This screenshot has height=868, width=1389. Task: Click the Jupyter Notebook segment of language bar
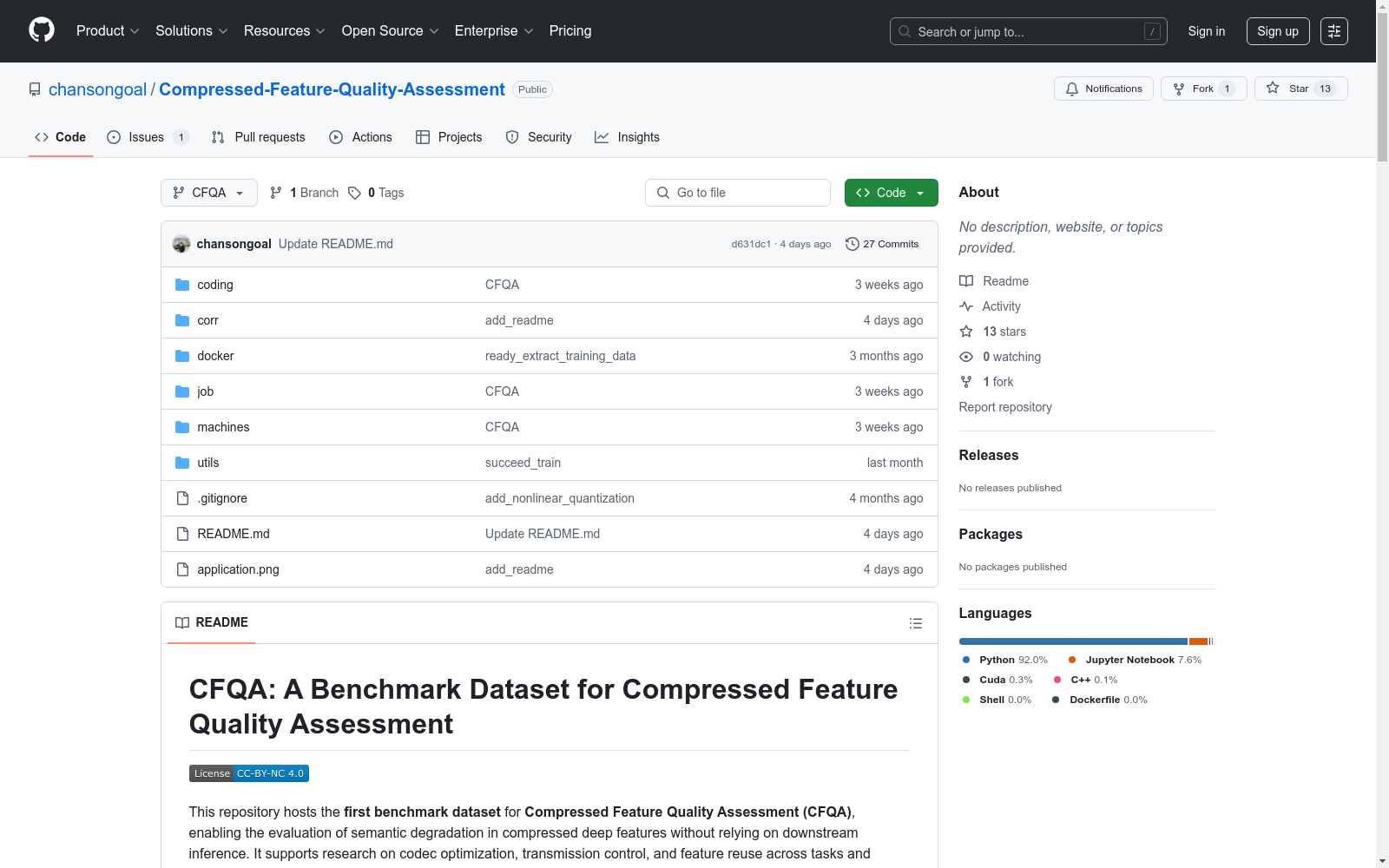1199,641
